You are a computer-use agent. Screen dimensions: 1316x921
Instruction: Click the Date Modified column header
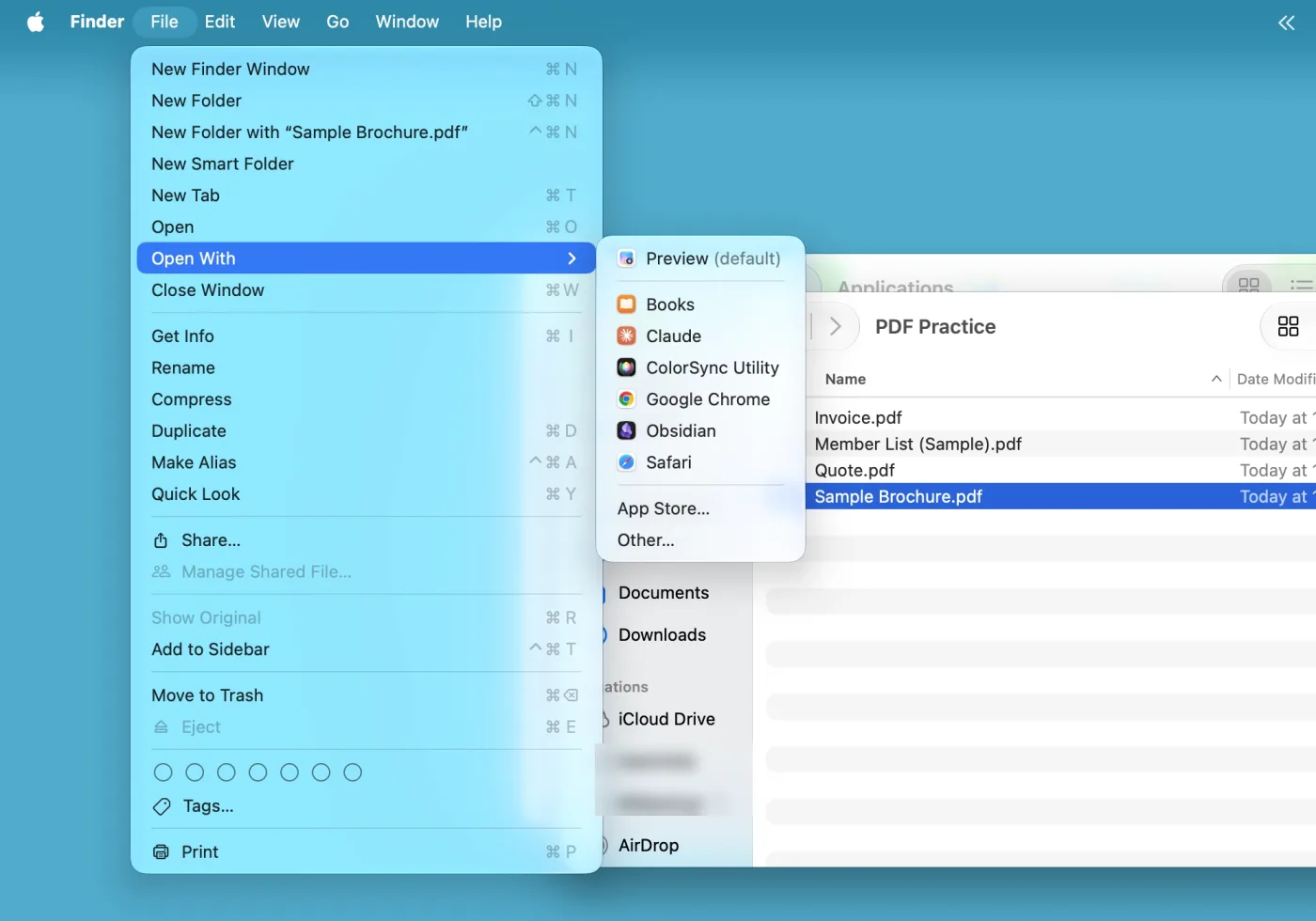1275,379
